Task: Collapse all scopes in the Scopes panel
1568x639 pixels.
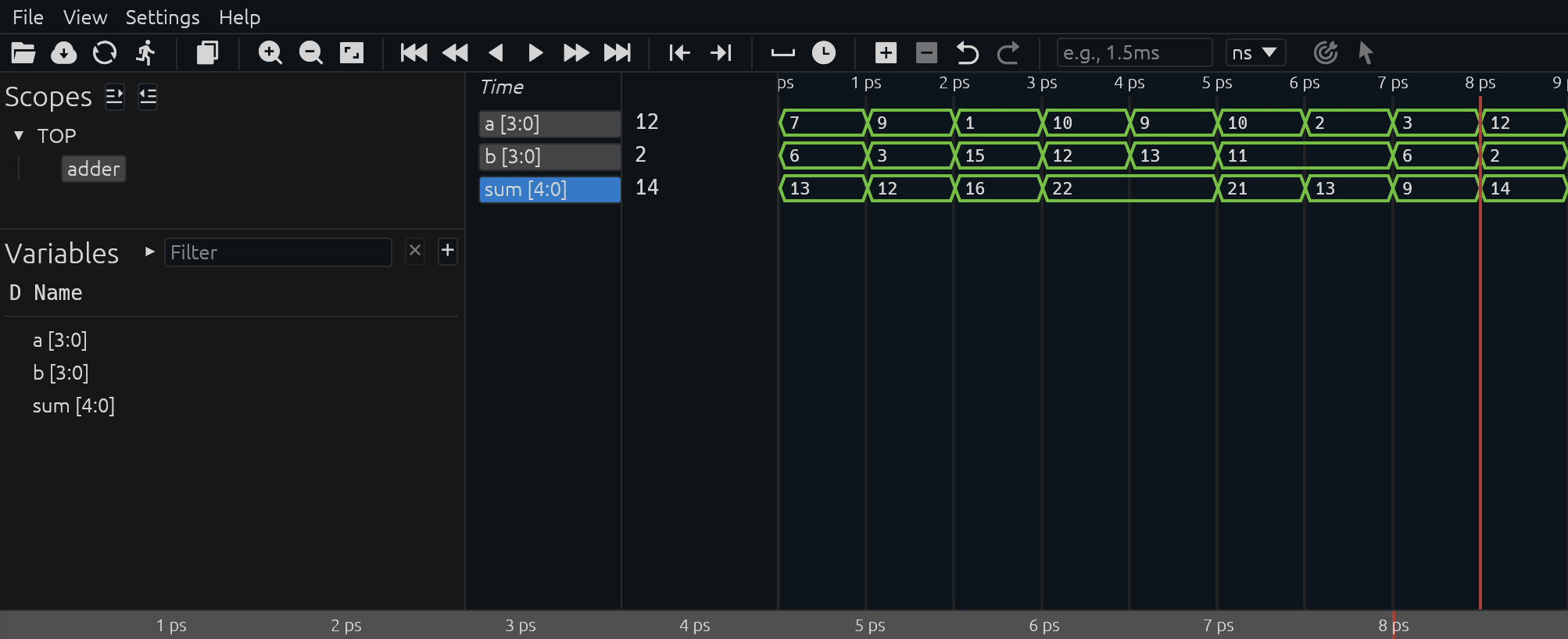Action: point(148,97)
